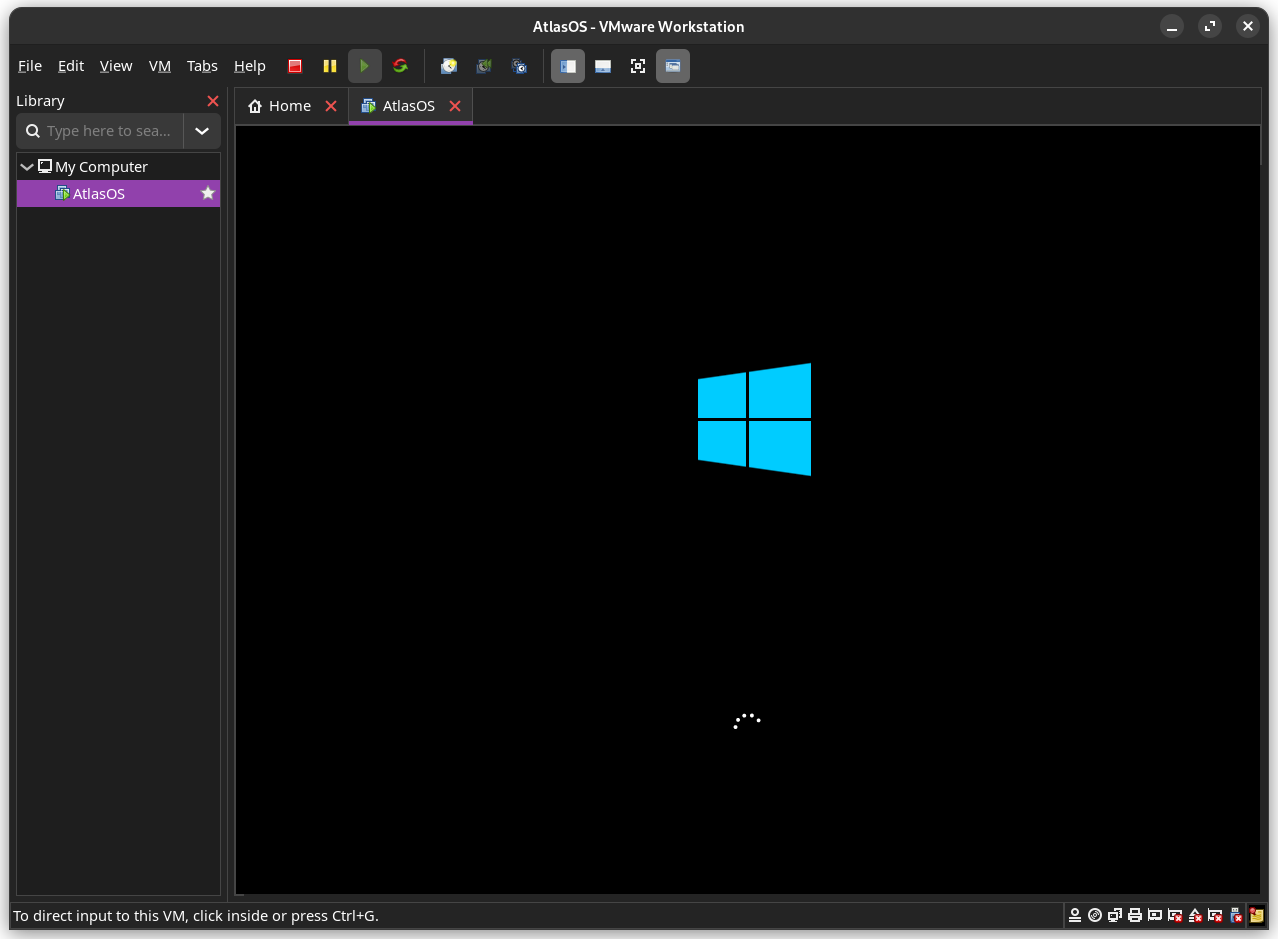
Task: Open the View menu
Action: (x=116, y=66)
